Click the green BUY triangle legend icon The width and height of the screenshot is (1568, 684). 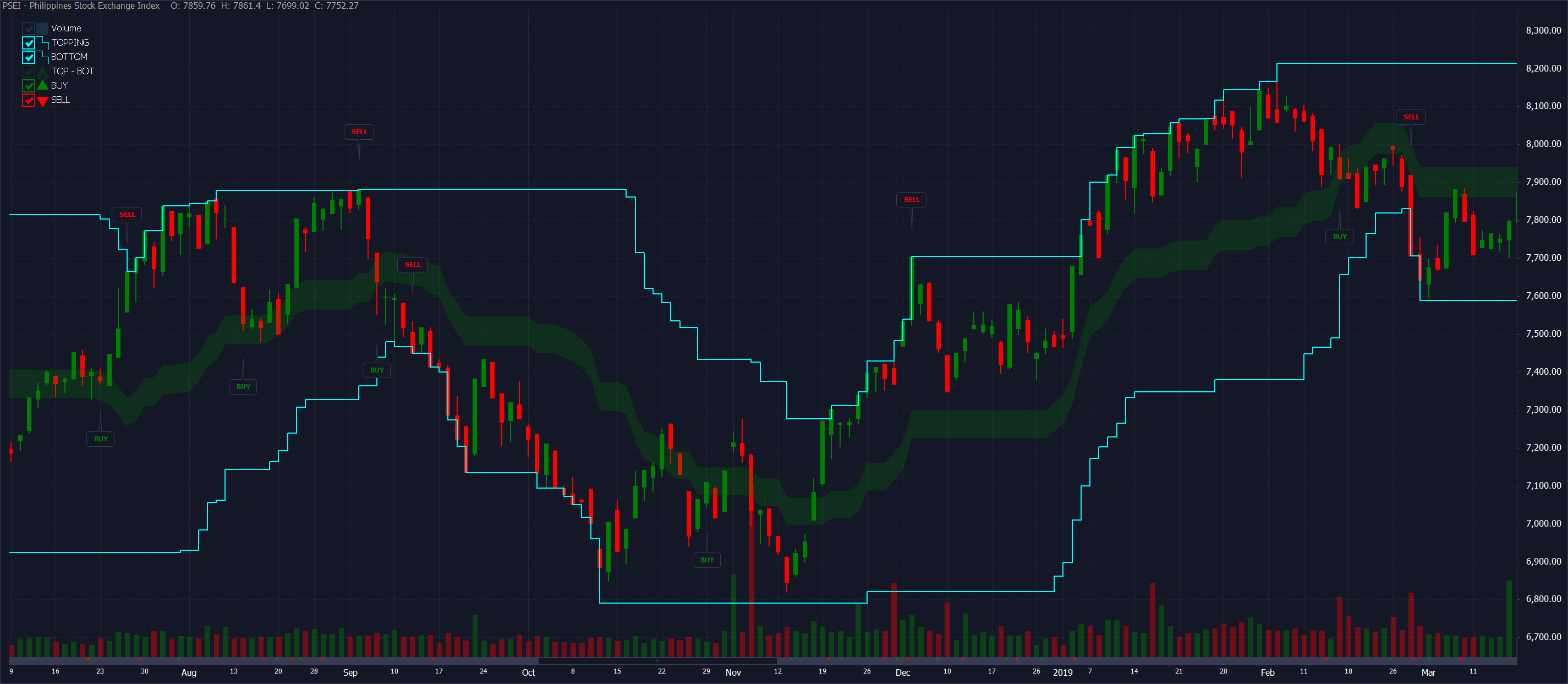point(42,85)
